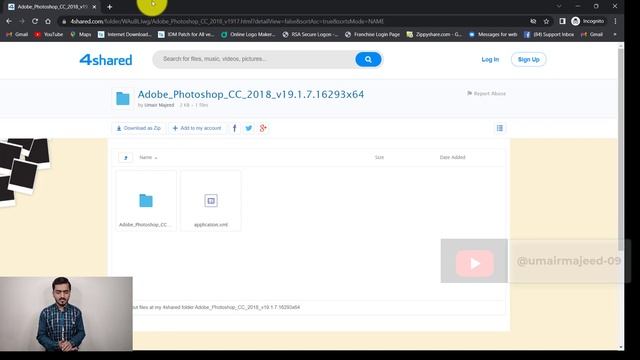Viewport: 640px width, 360px height.
Task: Click the Log In link
Action: click(490, 60)
